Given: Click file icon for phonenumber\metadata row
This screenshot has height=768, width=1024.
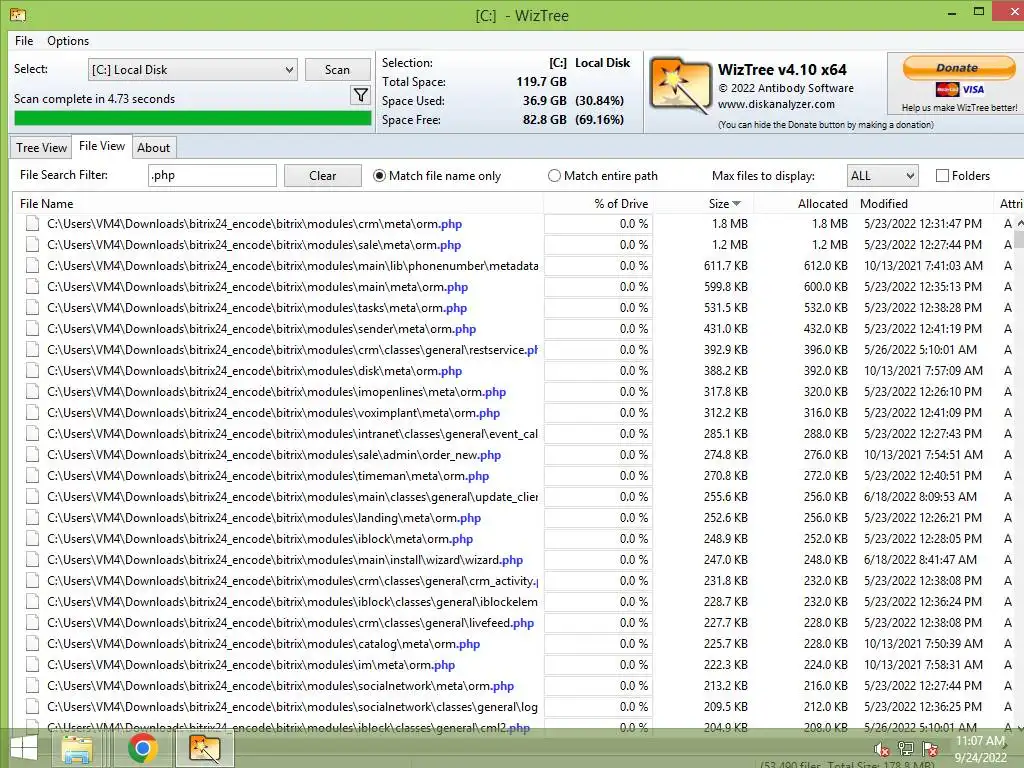Looking at the screenshot, I should pyautogui.click(x=32, y=266).
